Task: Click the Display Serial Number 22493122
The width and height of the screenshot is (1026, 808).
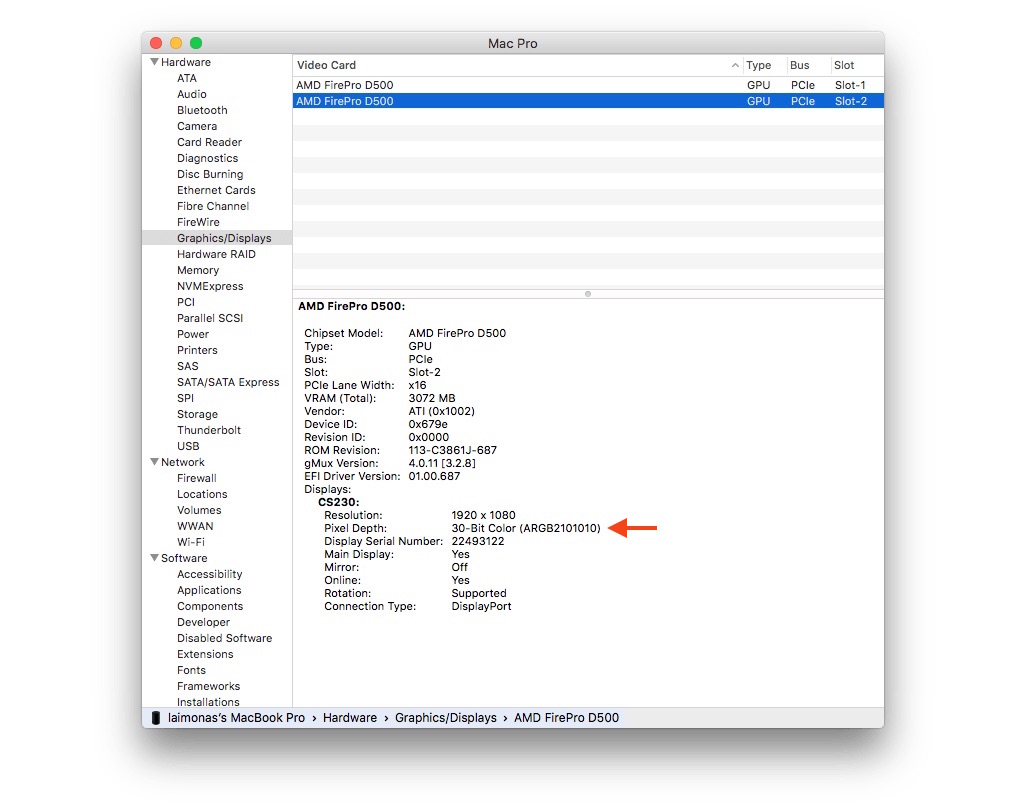Action: [478, 541]
